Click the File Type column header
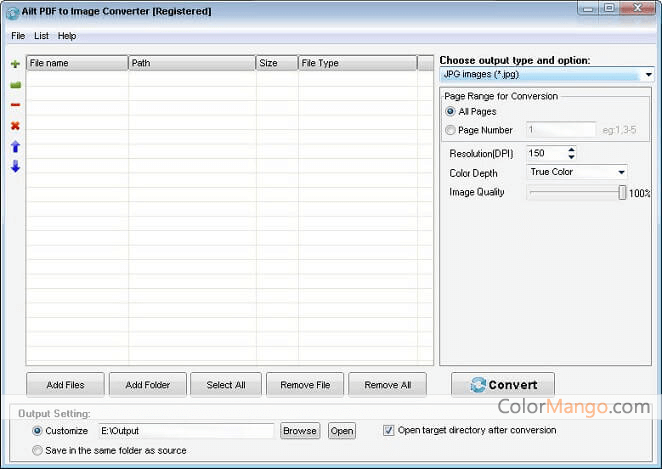 (x=358, y=63)
